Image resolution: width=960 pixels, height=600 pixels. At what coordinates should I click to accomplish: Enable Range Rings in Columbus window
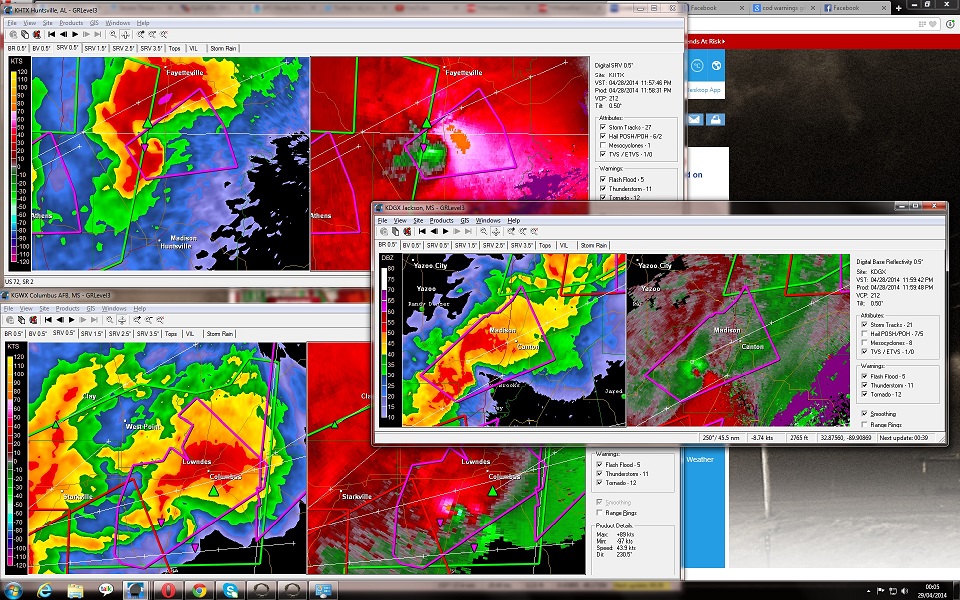tap(598, 512)
